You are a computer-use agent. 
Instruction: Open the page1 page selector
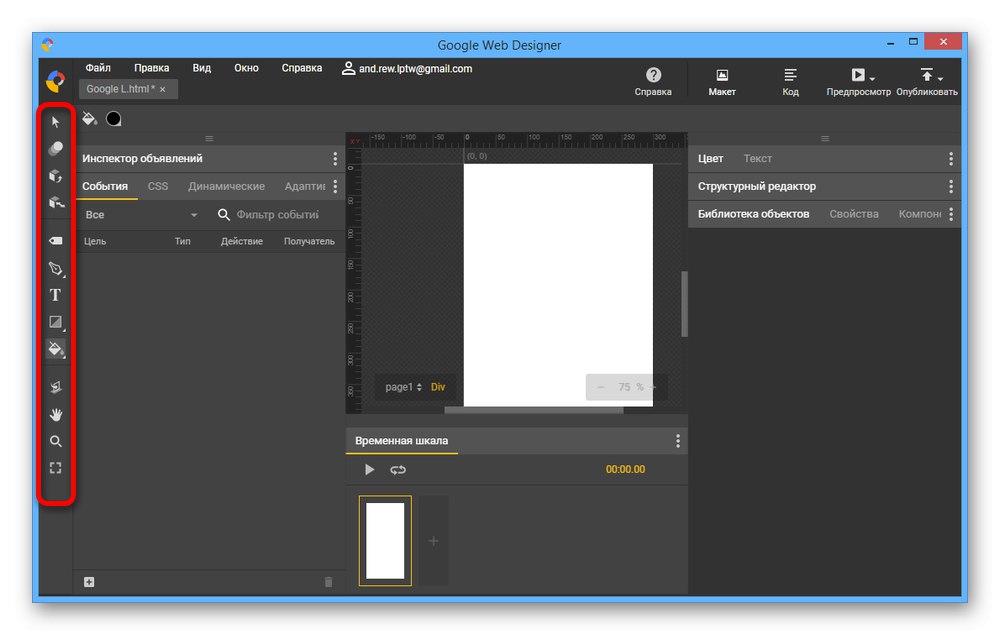click(x=403, y=387)
